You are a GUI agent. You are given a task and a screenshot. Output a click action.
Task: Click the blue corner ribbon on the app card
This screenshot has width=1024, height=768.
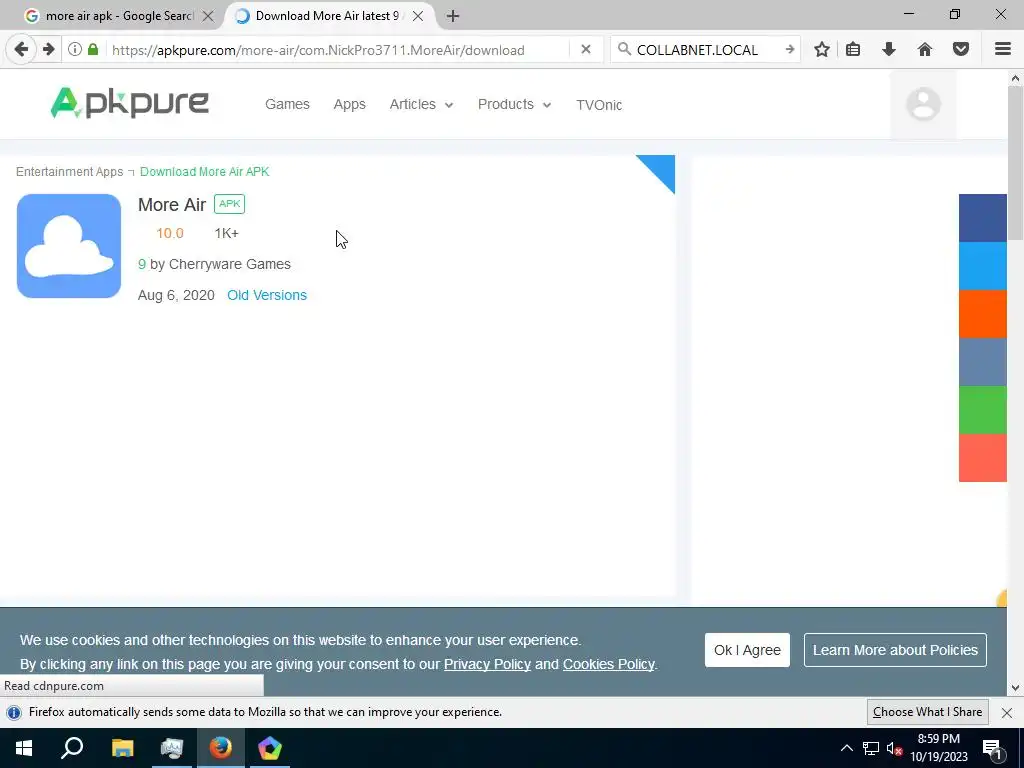pos(661,169)
